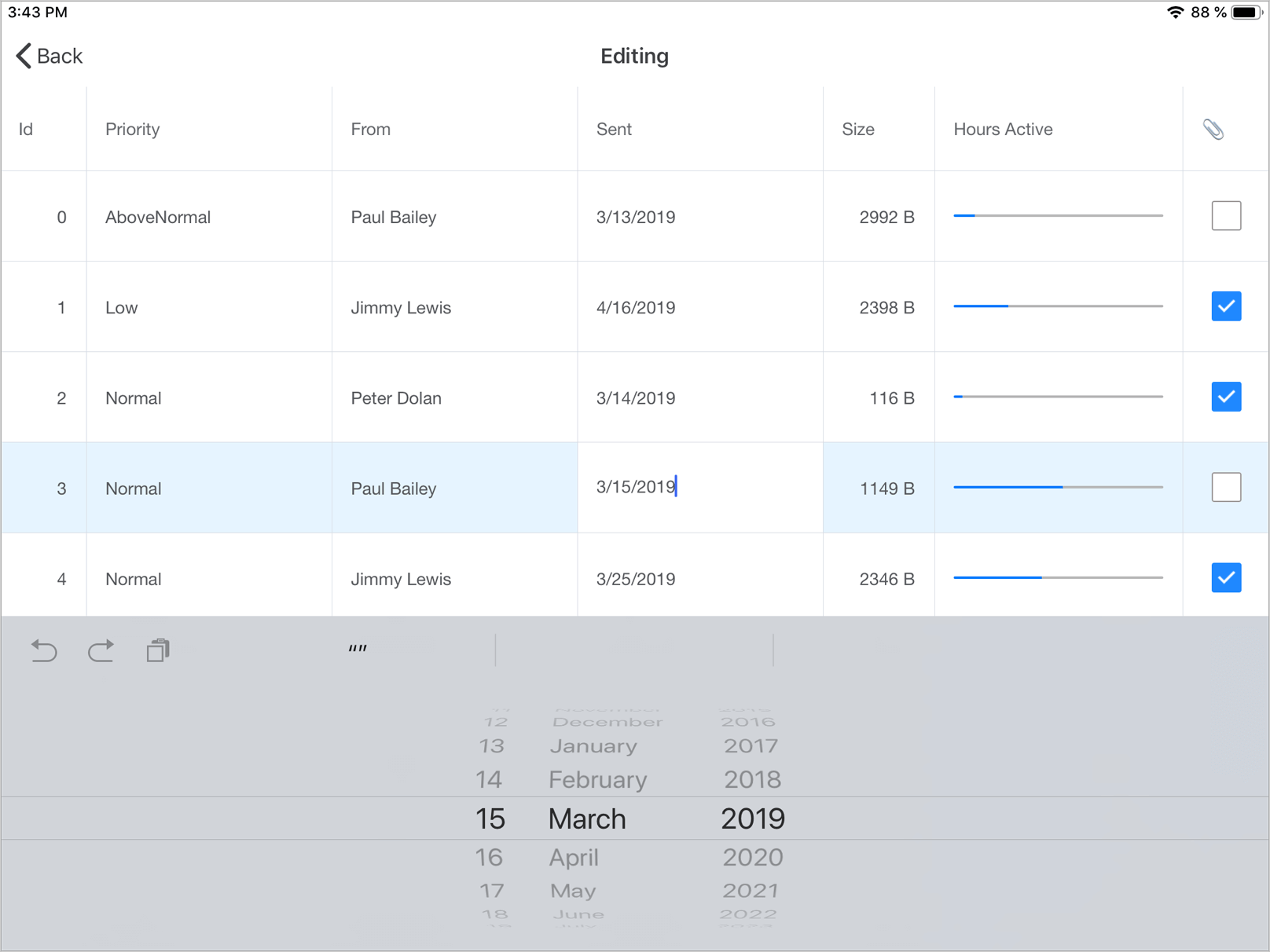Tap the battery status icon
1270x952 pixels.
pyautogui.click(x=1246, y=13)
